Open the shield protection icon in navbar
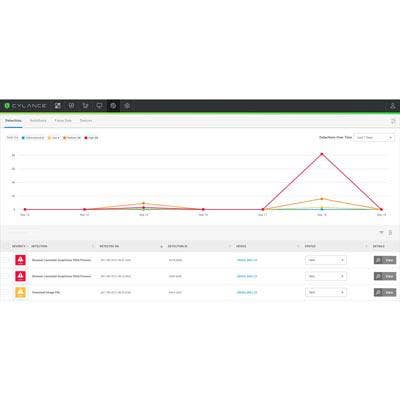 click(x=71, y=106)
